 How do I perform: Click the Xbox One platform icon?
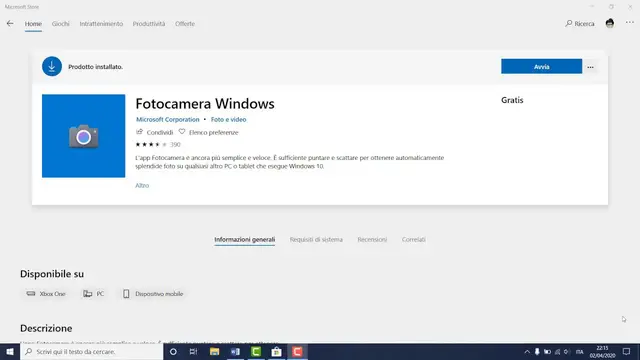point(31,293)
